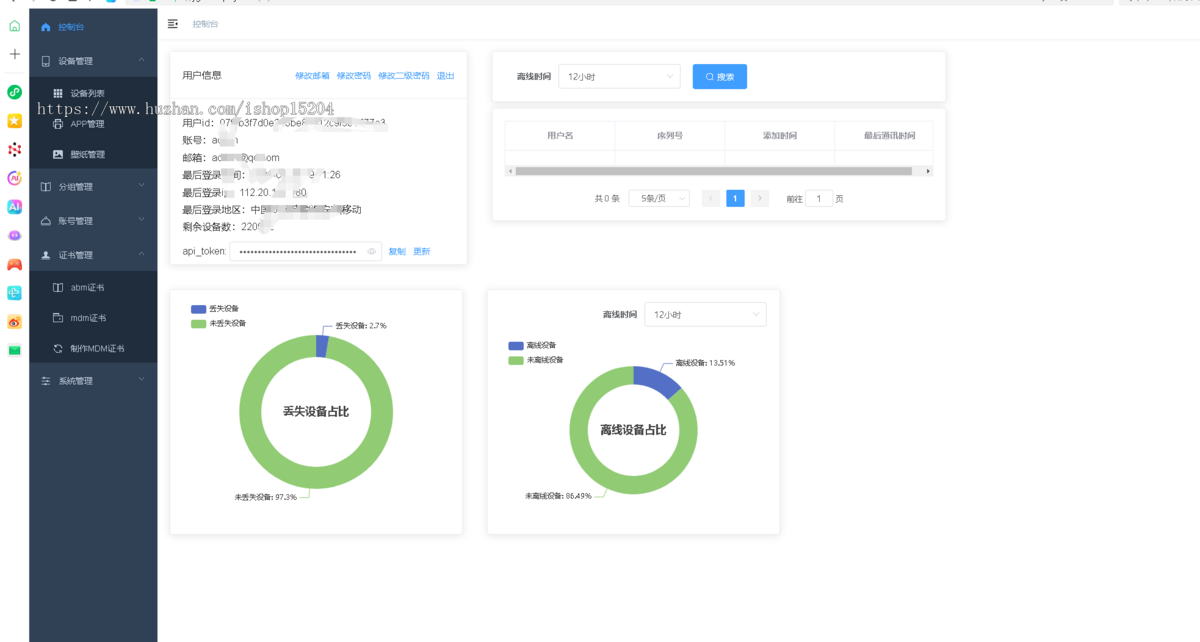
Task: Open 设备列表 in the sidebar
Action: [93, 93]
